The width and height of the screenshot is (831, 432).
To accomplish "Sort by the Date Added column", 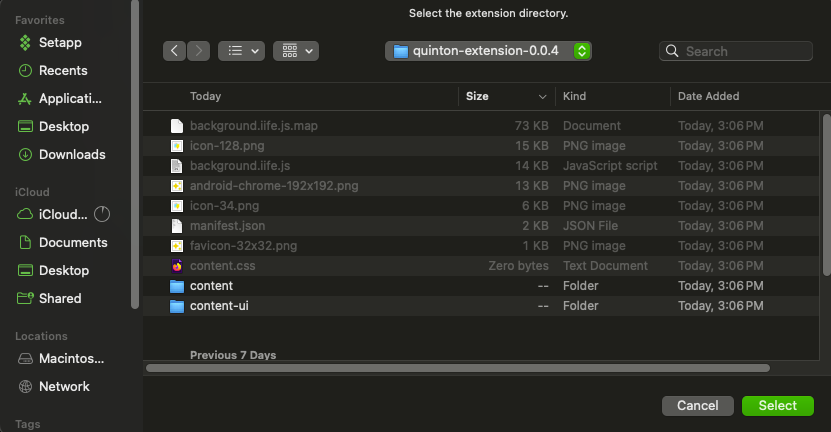I will pos(745,96).
